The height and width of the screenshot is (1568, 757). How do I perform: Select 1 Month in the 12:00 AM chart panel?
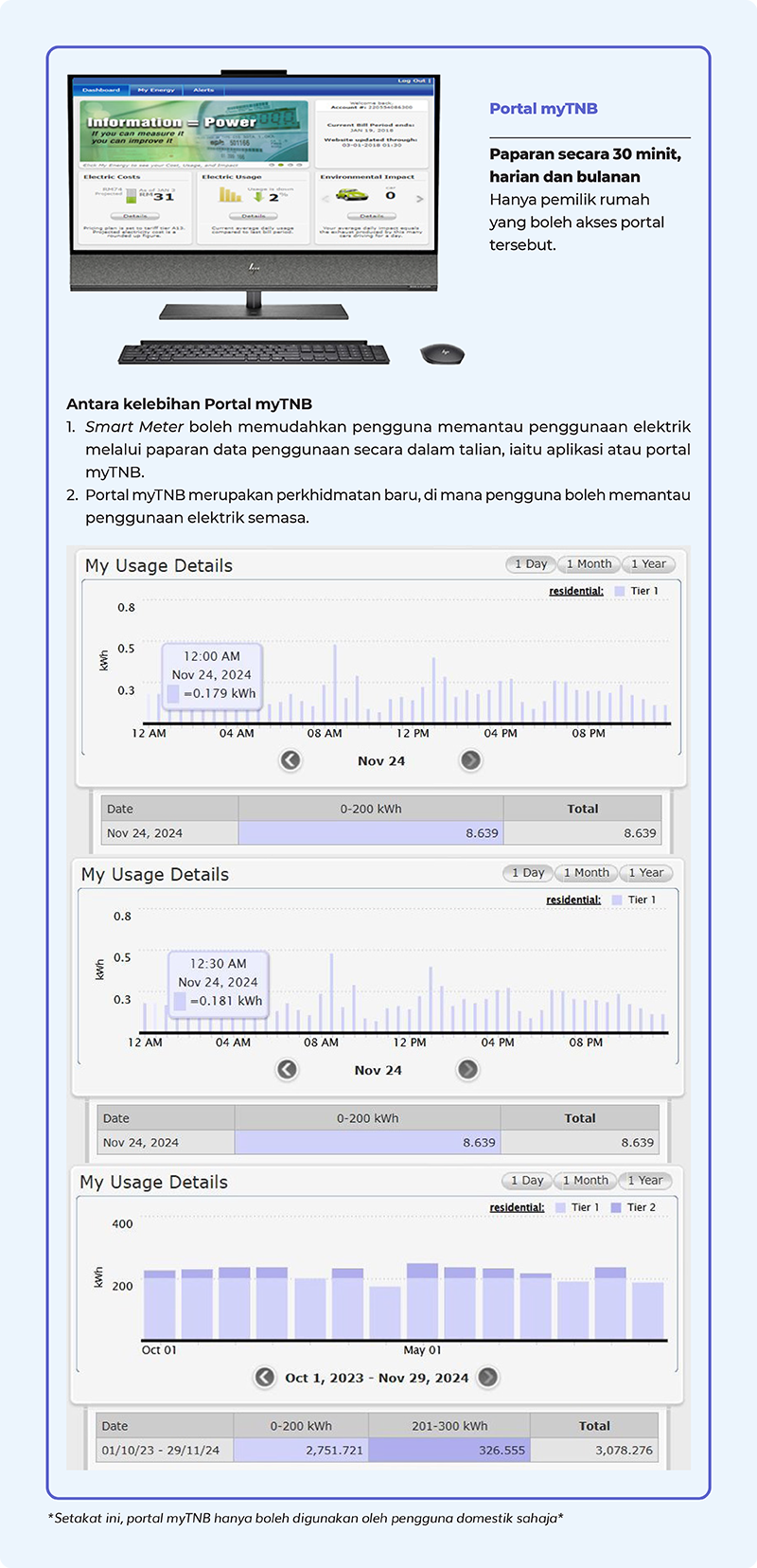pos(590,563)
